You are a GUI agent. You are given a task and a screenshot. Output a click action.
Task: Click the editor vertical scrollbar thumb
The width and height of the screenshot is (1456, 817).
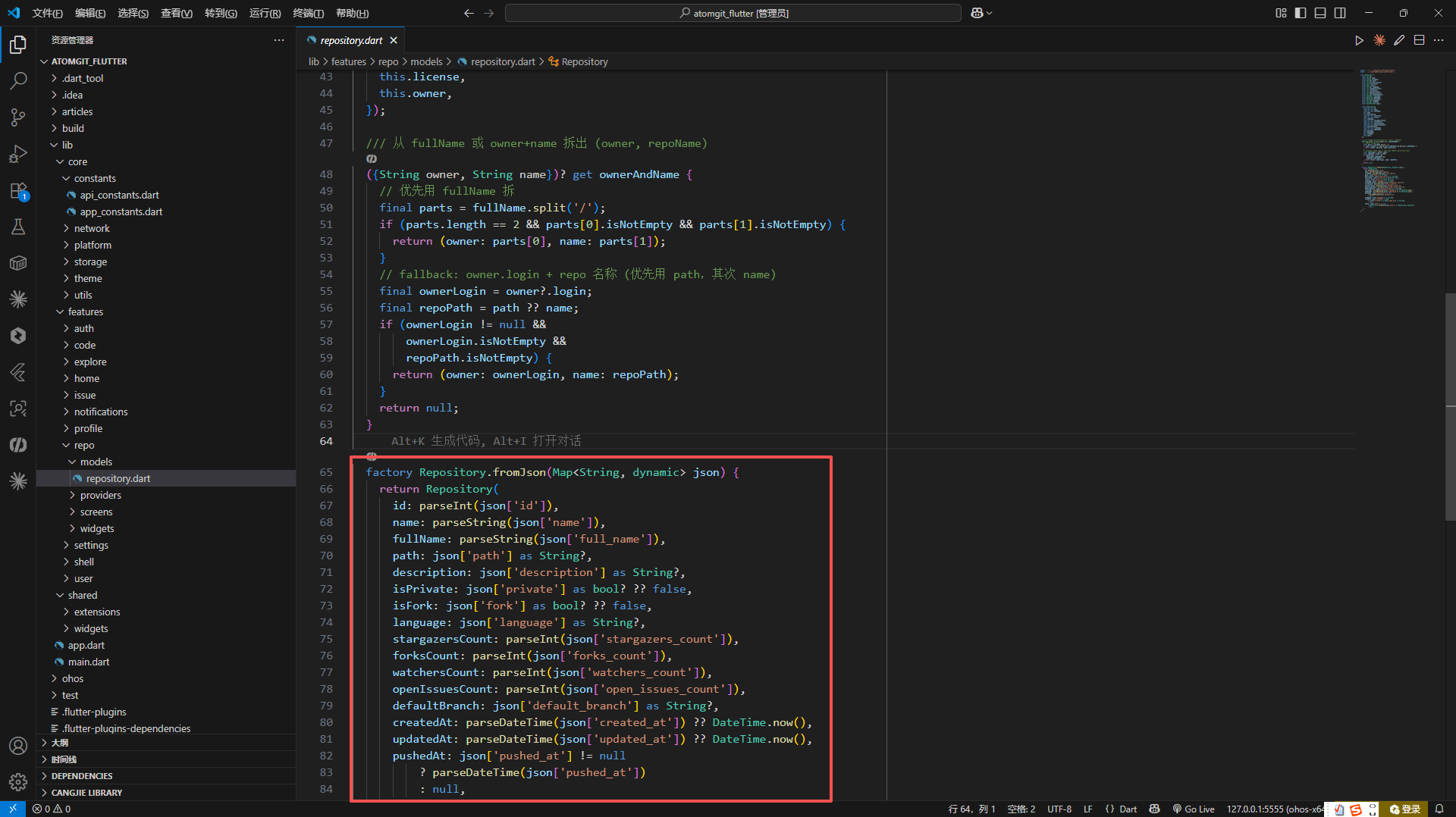click(1450, 406)
